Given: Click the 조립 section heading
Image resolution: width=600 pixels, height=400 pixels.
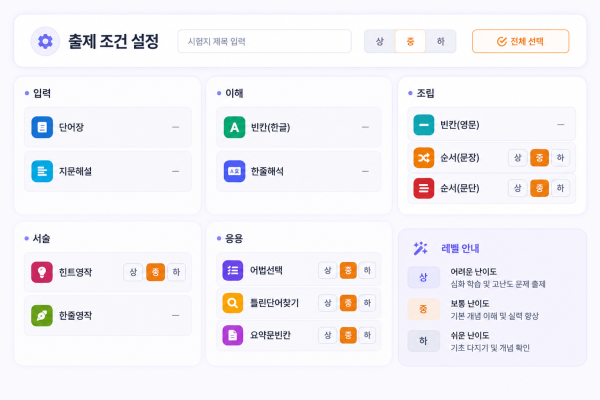Looking at the screenshot, I should click(426, 93).
